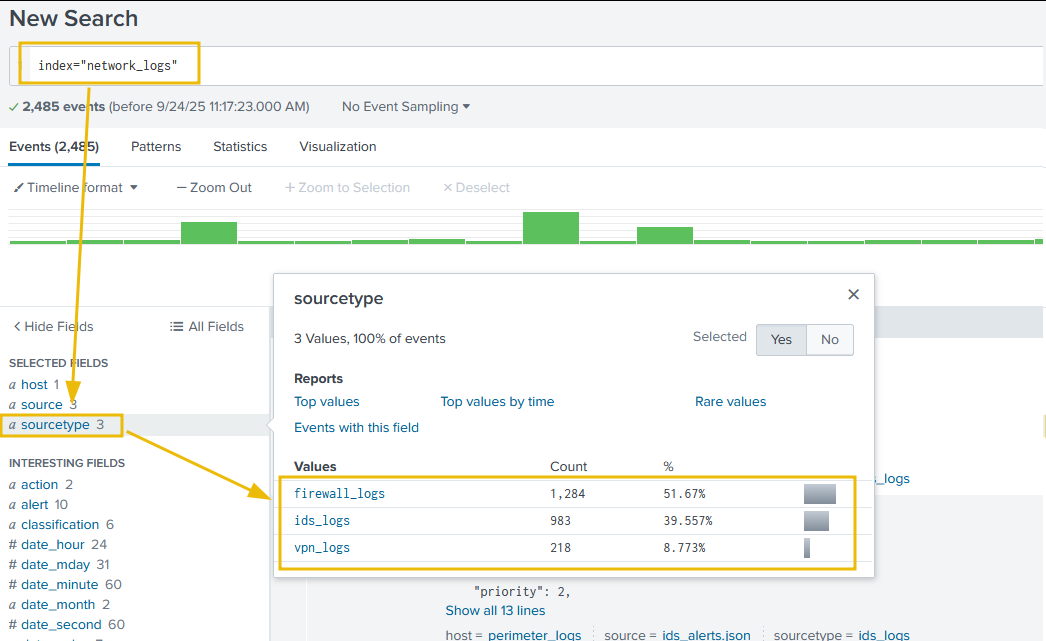Switch to the Statistics tab

tap(240, 147)
